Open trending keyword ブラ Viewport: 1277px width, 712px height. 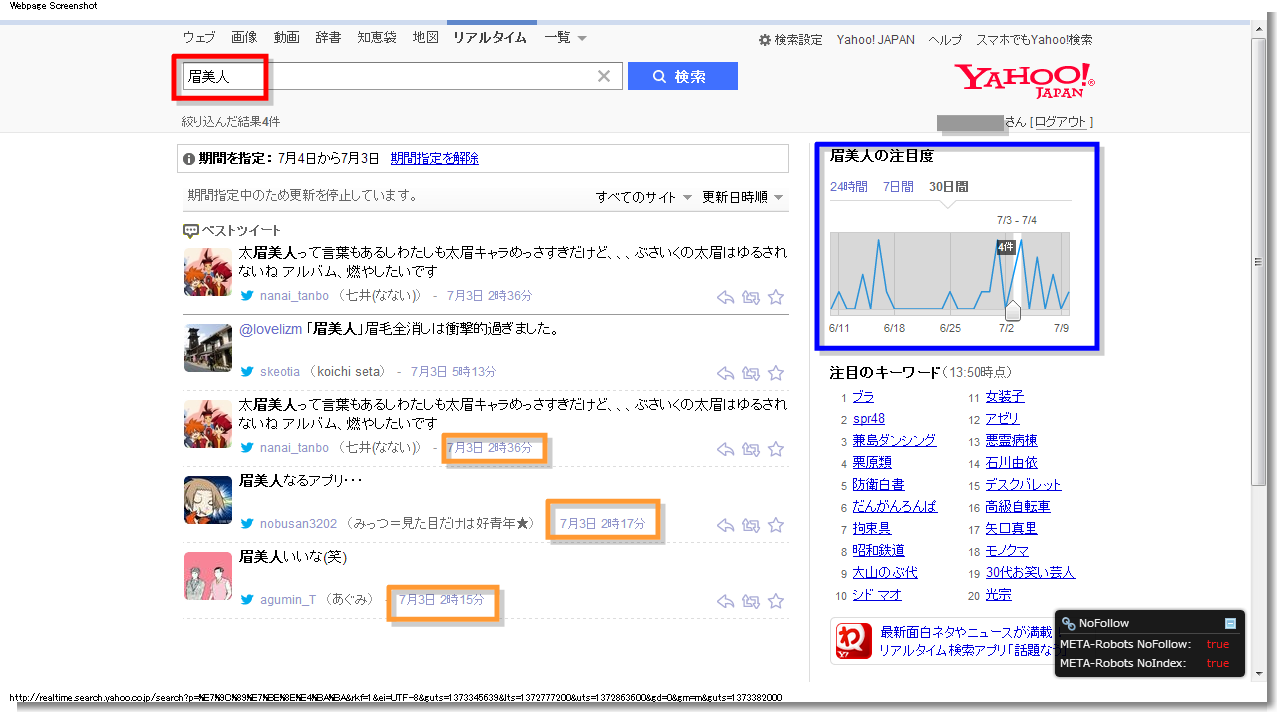tap(863, 397)
